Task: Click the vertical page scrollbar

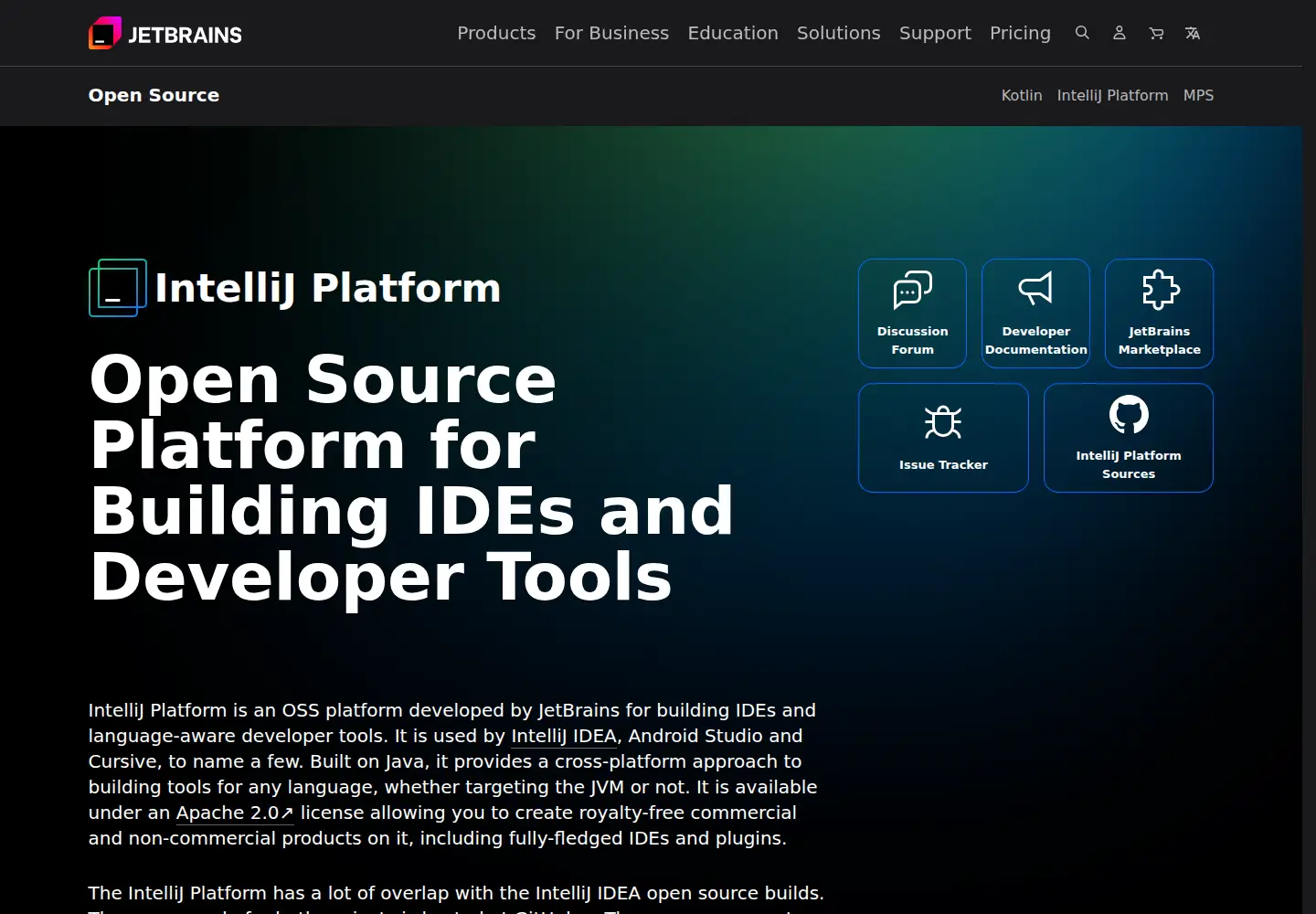Action: (x=1309, y=457)
